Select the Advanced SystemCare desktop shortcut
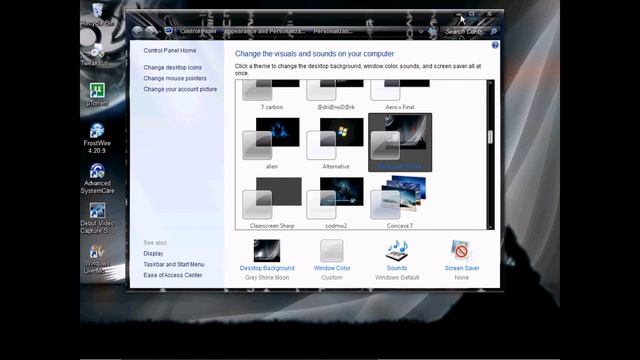 pos(97,178)
